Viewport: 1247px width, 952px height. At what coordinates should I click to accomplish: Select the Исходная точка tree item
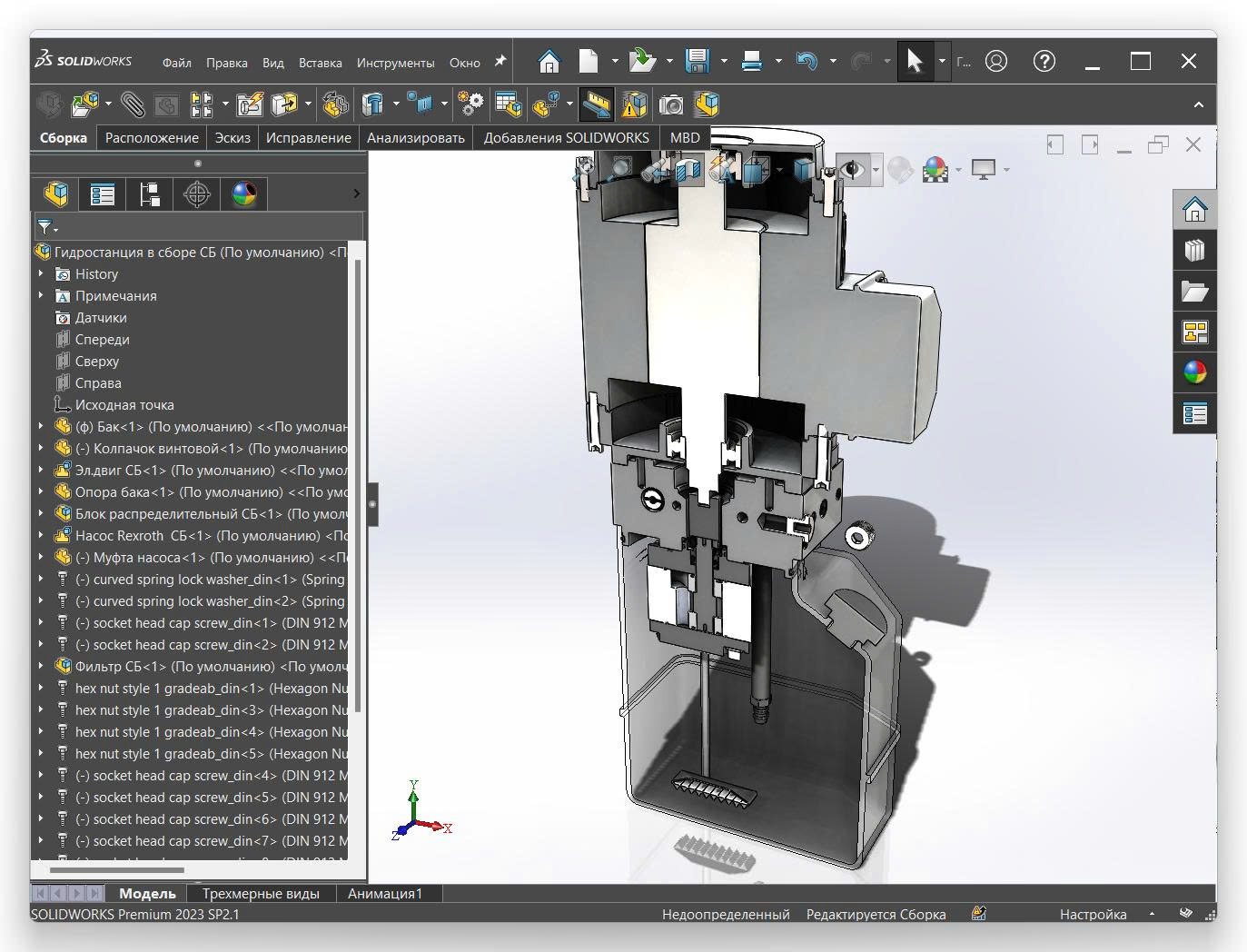coord(124,405)
